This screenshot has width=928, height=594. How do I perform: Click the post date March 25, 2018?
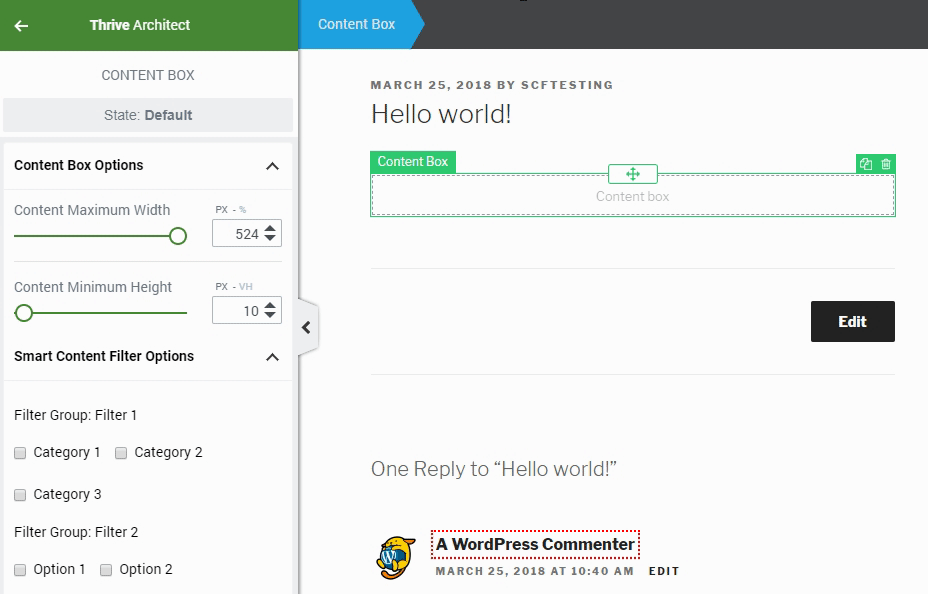pyautogui.click(x=431, y=85)
